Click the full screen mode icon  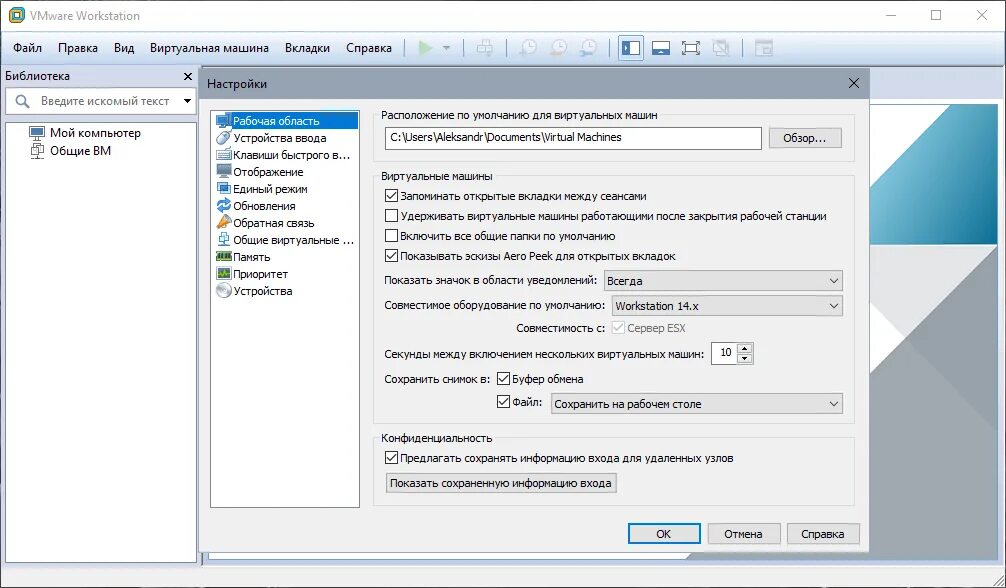tap(691, 48)
